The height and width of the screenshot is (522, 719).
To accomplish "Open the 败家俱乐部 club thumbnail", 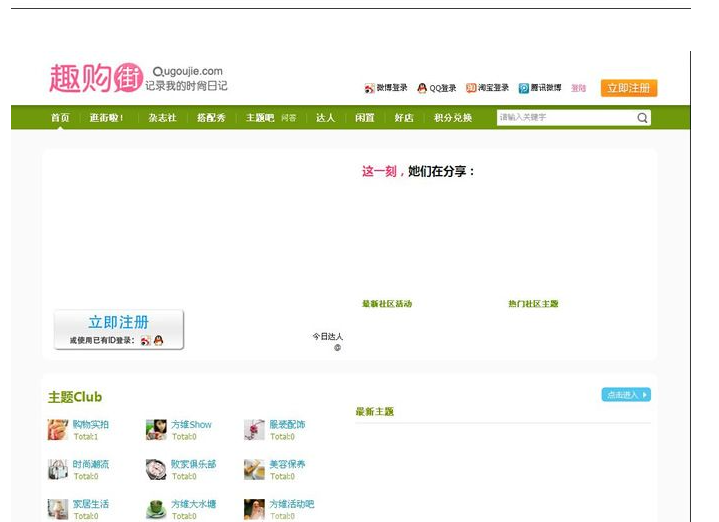I will (x=156, y=469).
